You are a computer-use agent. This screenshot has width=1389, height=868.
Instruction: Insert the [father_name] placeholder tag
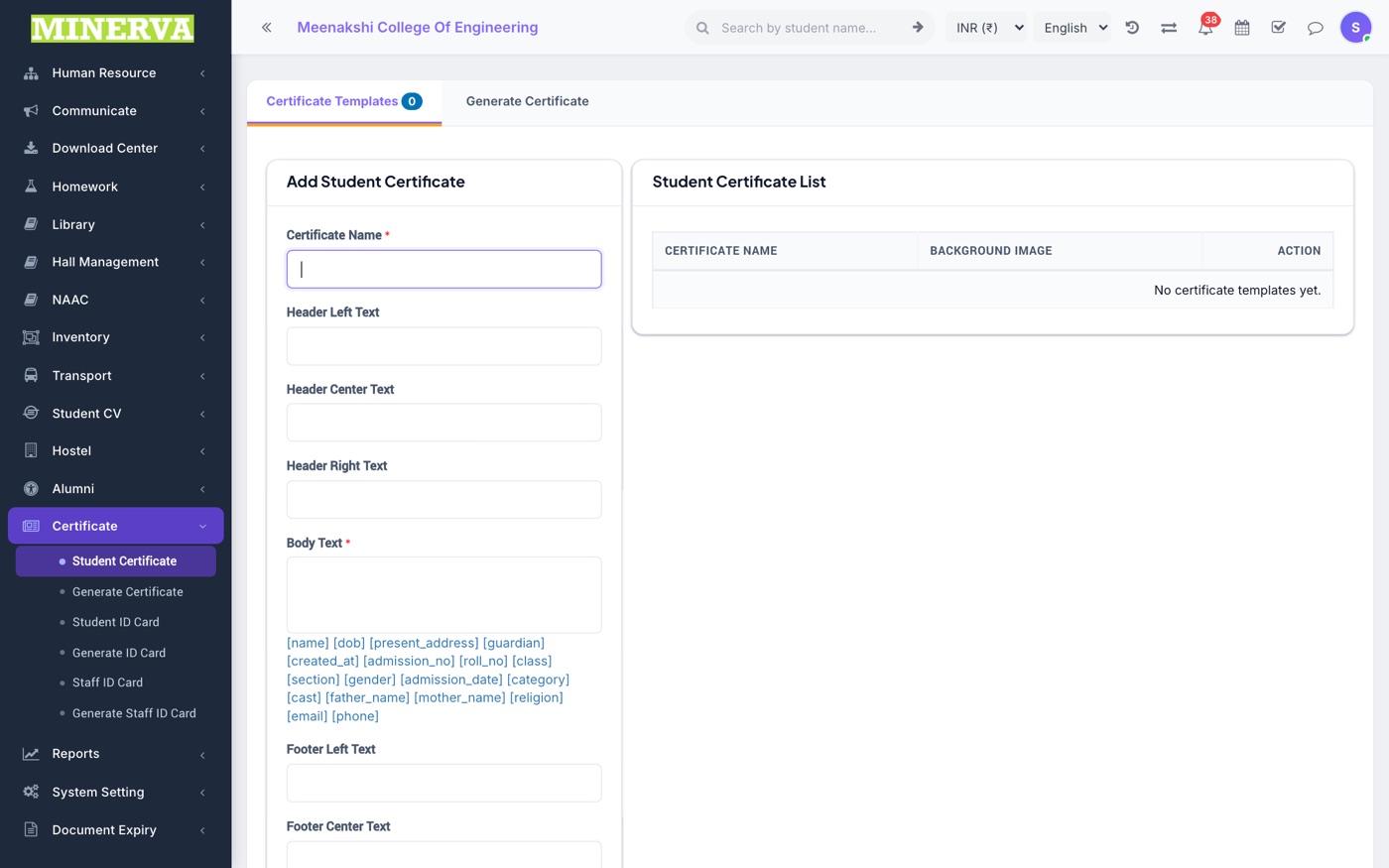pyautogui.click(x=367, y=698)
